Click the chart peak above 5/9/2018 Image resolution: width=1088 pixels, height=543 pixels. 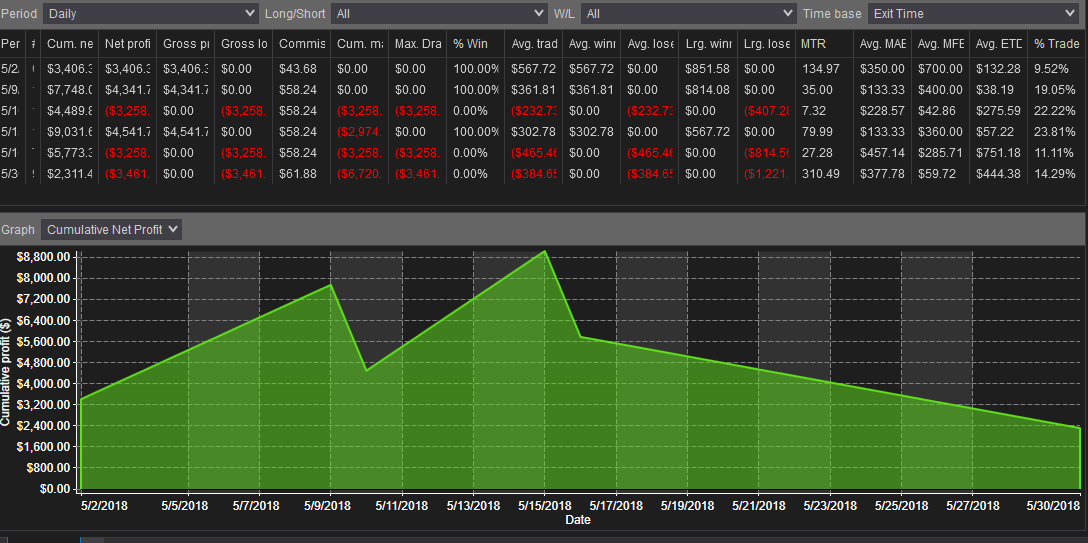coord(330,284)
